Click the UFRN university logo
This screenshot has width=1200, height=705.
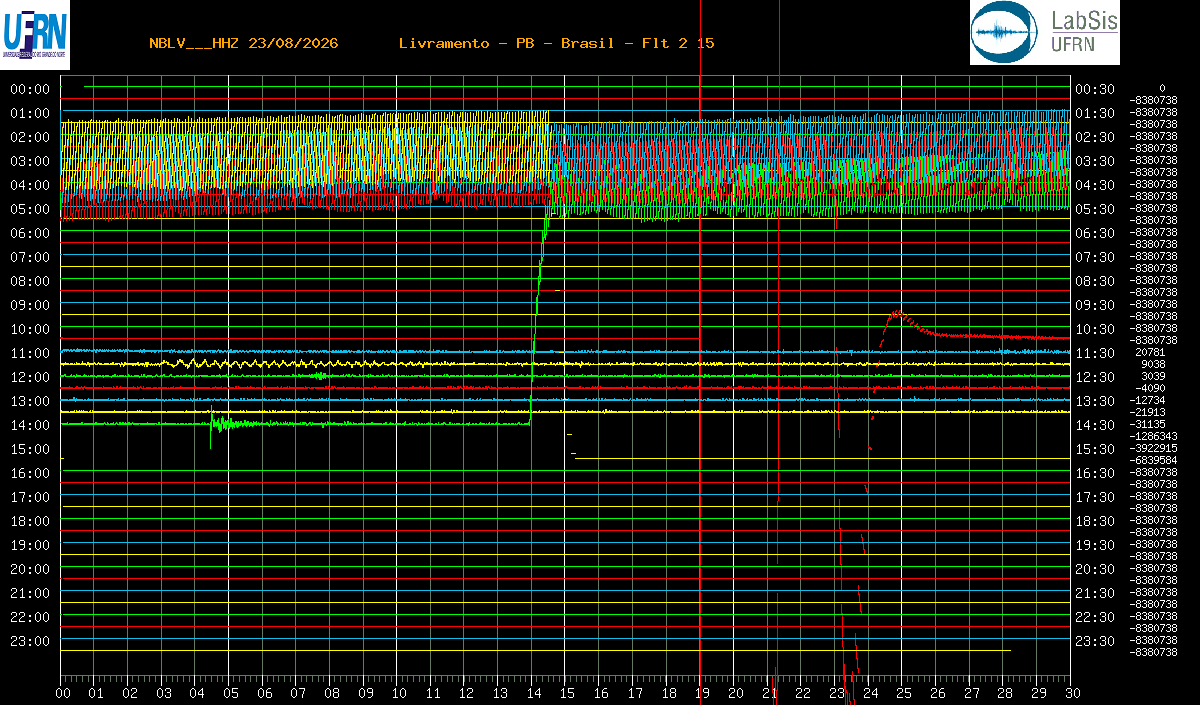[x=35, y=33]
